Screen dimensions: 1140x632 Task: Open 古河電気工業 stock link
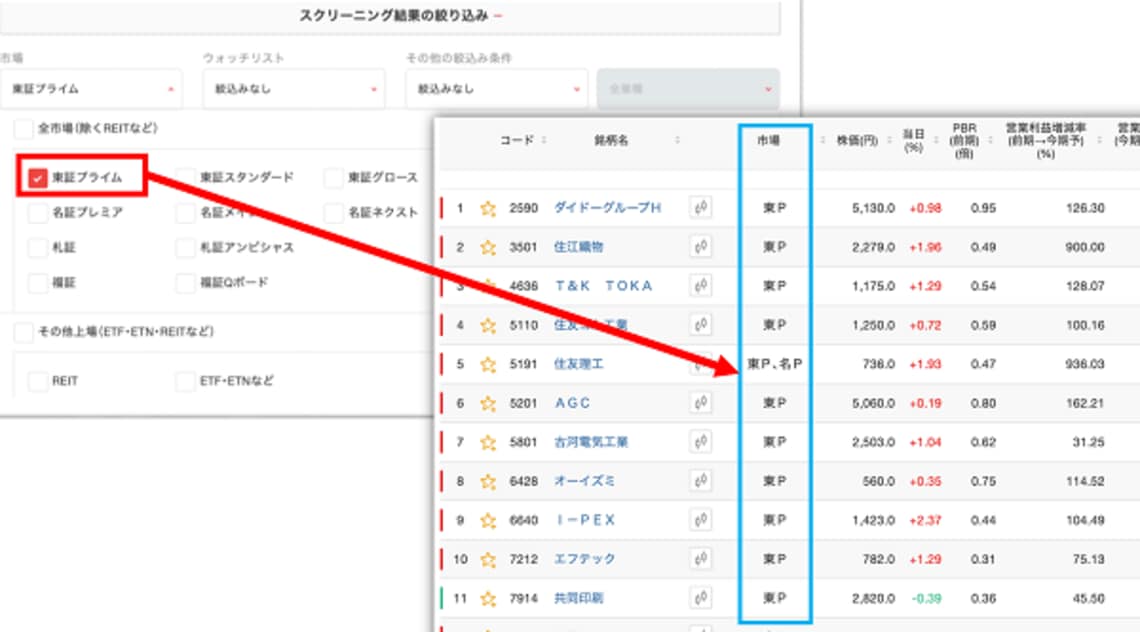click(590, 441)
